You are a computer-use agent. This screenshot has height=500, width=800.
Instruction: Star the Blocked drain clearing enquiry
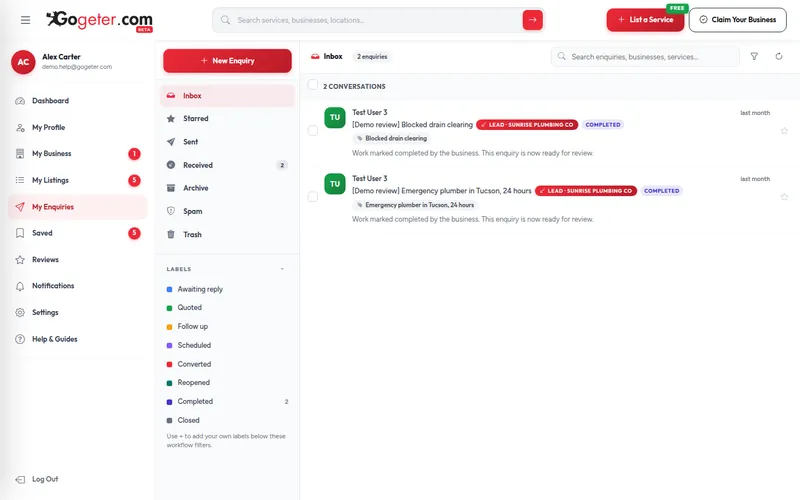click(784, 131)
